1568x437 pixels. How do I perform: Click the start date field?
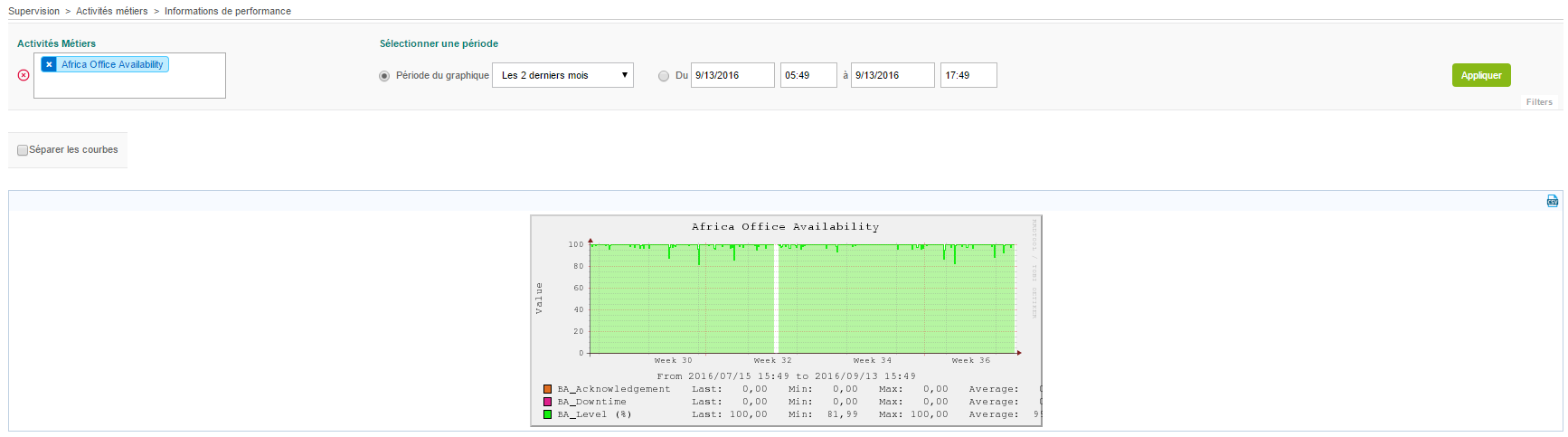(732, 75)
